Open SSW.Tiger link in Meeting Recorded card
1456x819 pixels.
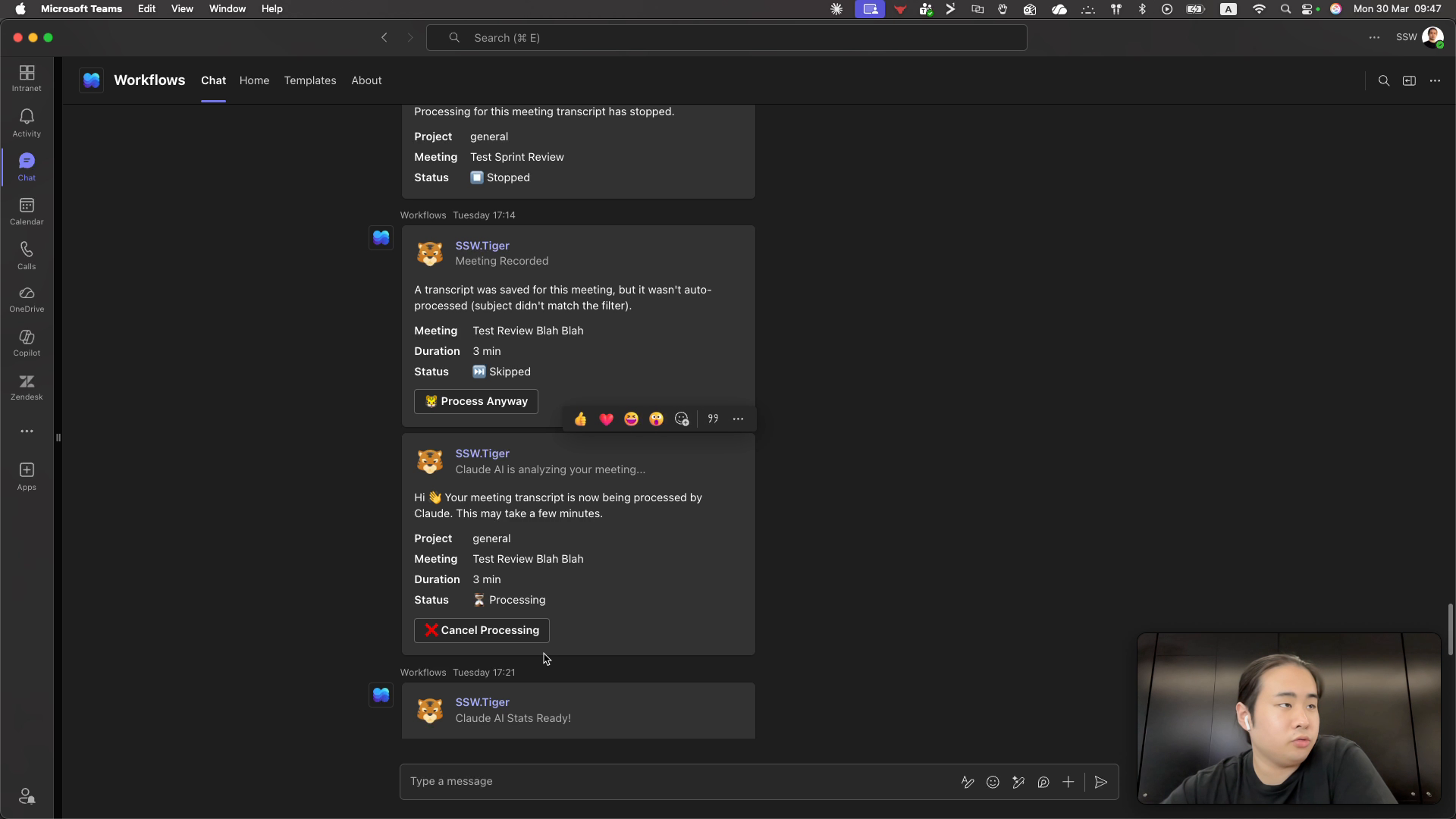(x=482, y=246)
